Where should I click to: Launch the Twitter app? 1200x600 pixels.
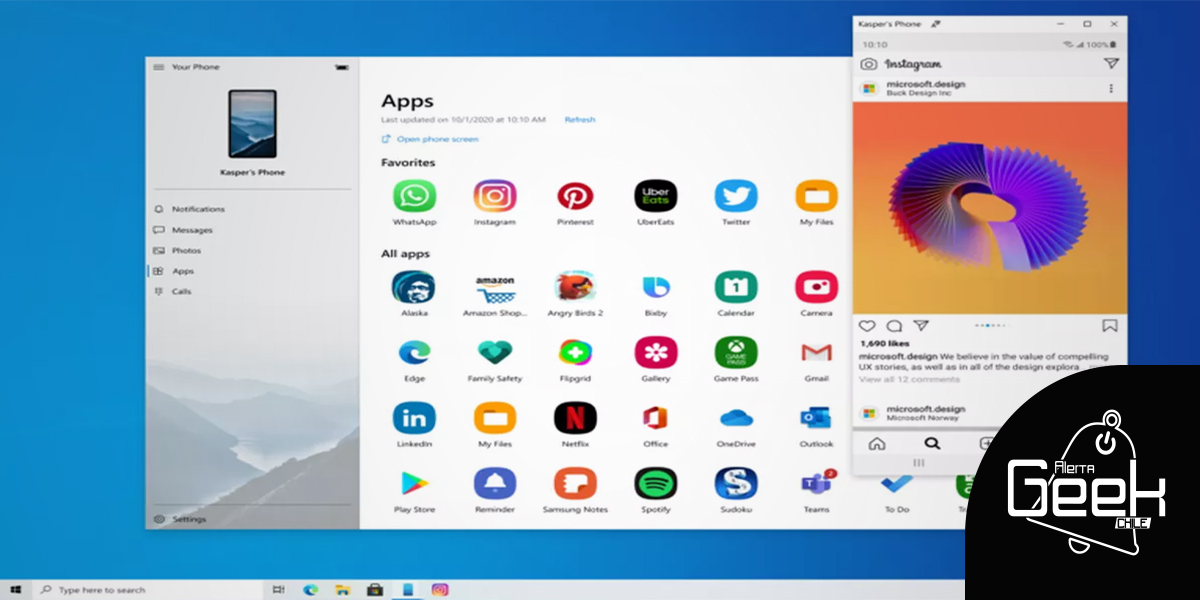(x=736, y=196)
